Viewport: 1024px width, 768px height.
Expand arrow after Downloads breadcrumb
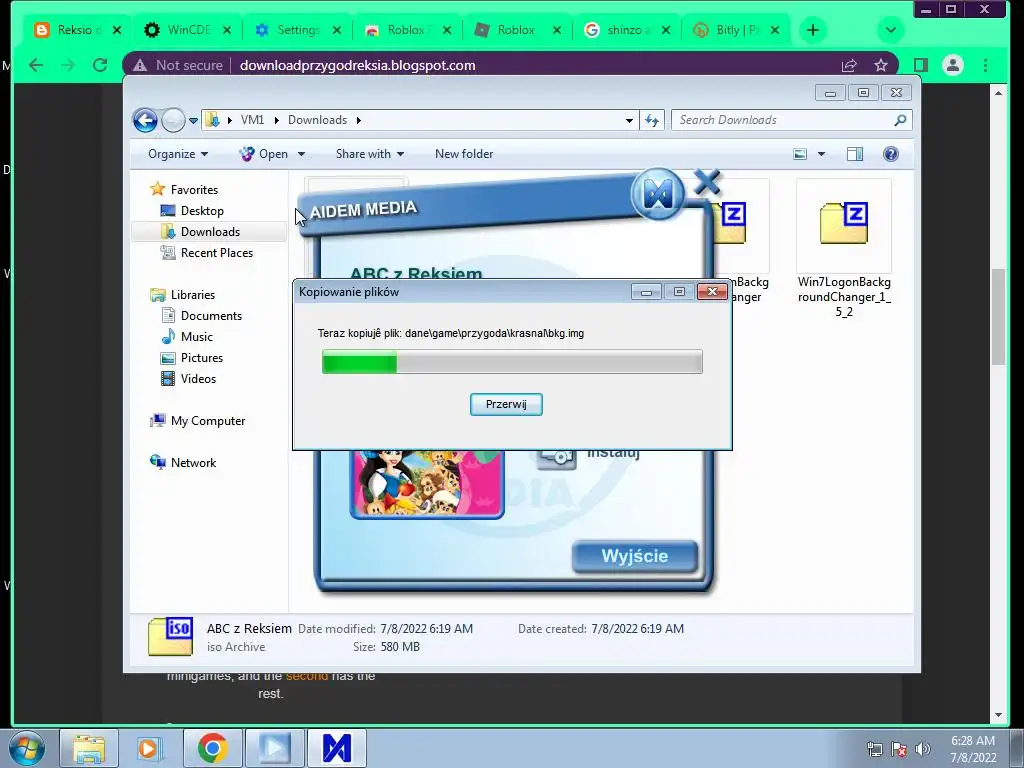pos(359,120)
